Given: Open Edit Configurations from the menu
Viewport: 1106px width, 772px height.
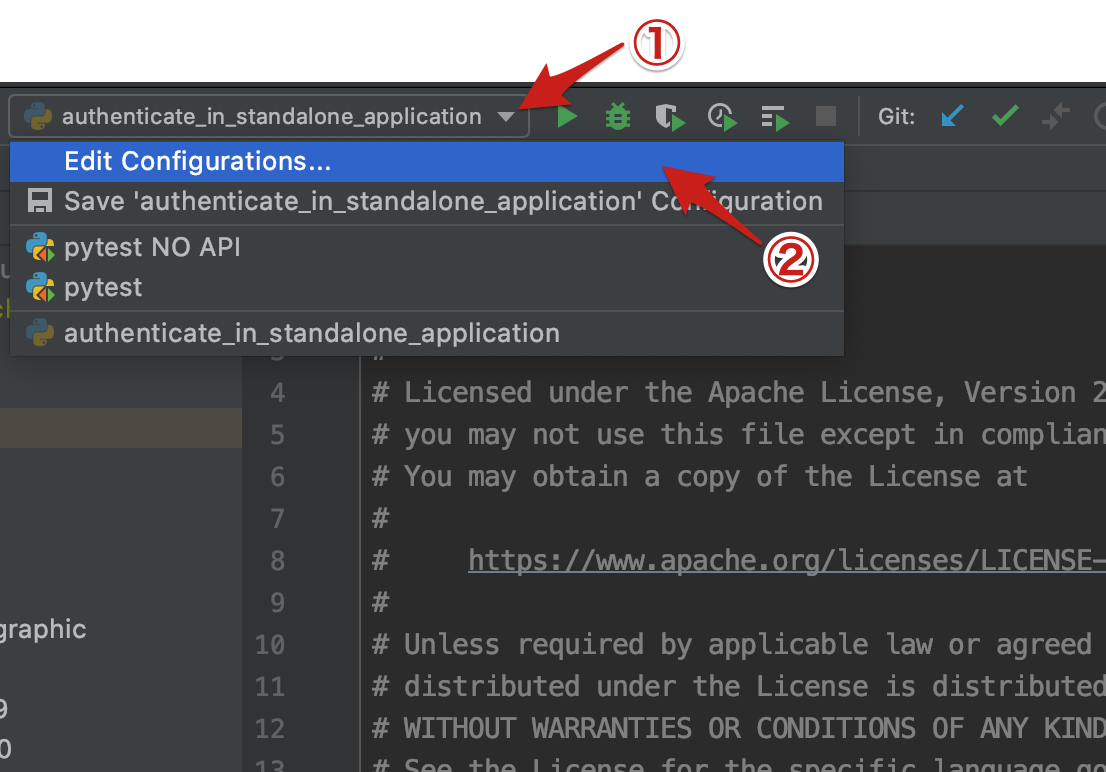Looking at the screenshot, I should pos(196,161).
